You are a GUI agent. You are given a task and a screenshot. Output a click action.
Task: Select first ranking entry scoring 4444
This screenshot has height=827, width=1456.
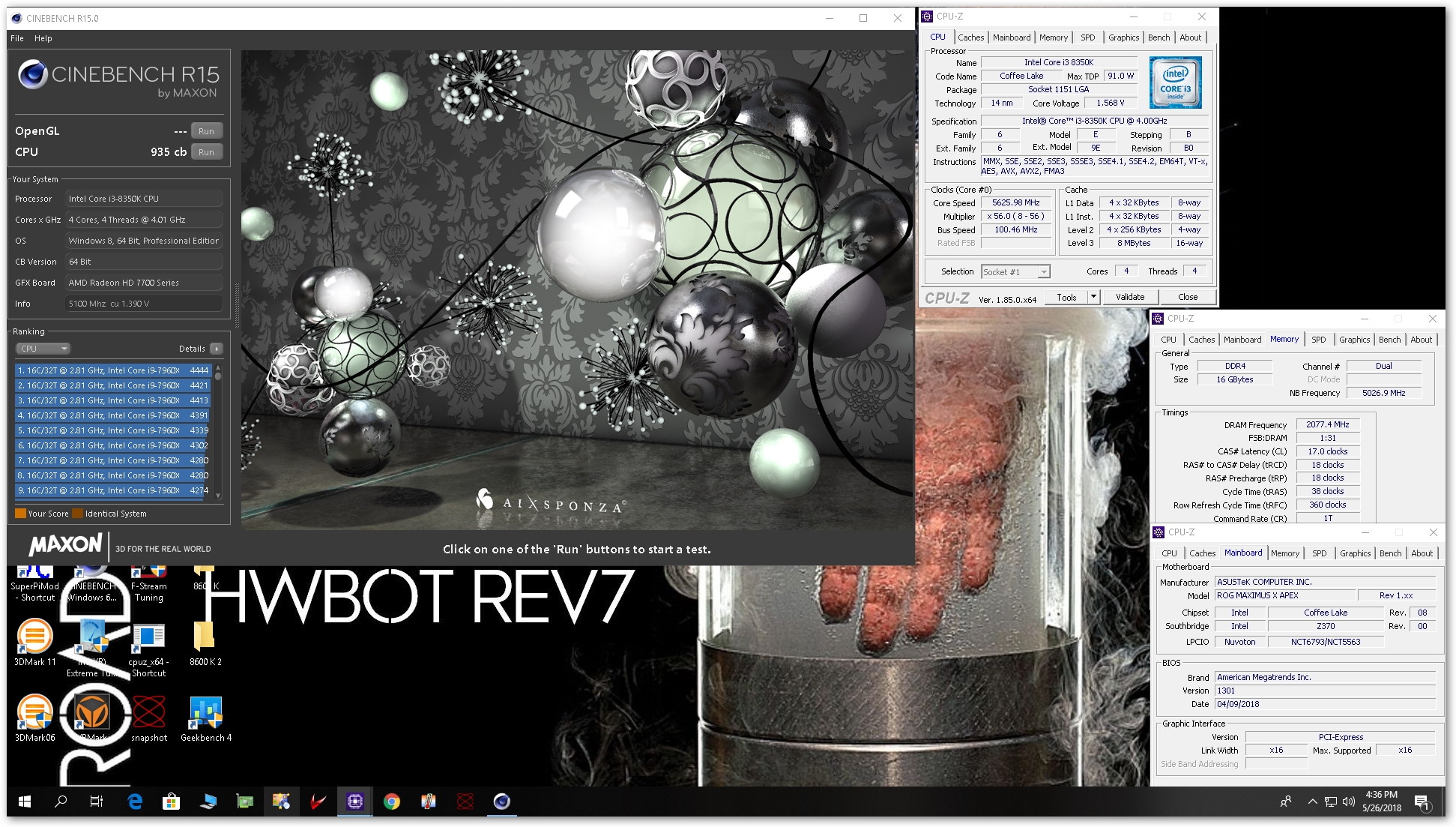pyautogui.click(x=113, y=370)
